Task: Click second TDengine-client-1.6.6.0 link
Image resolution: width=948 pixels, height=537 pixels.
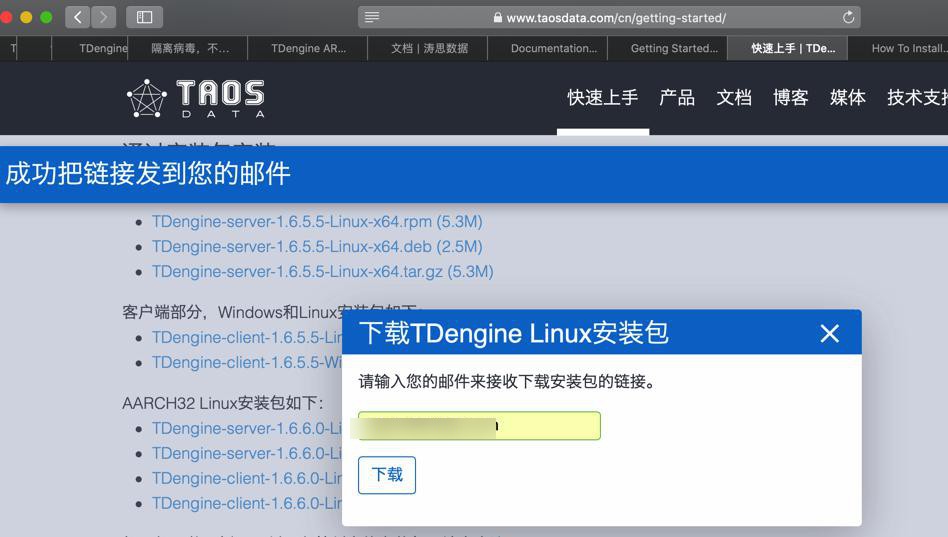Action: (x=247, y=503)
